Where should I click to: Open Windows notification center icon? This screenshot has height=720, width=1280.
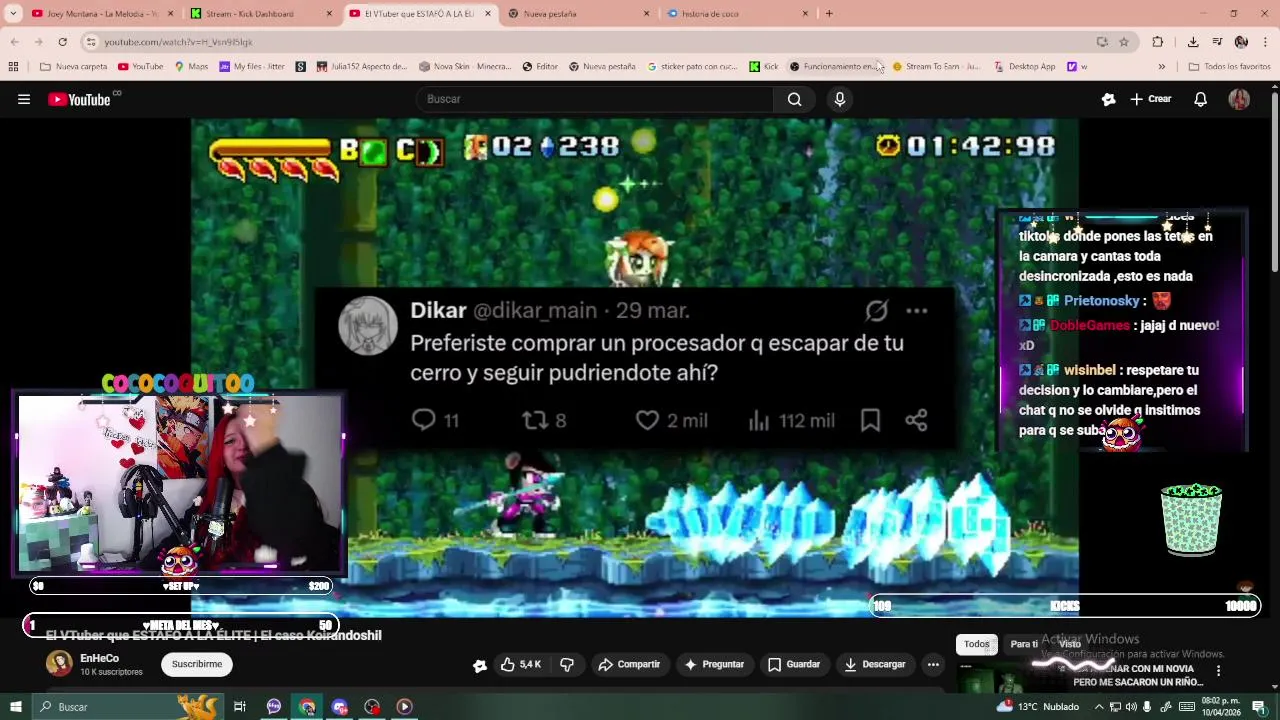tap(1259, 707)
